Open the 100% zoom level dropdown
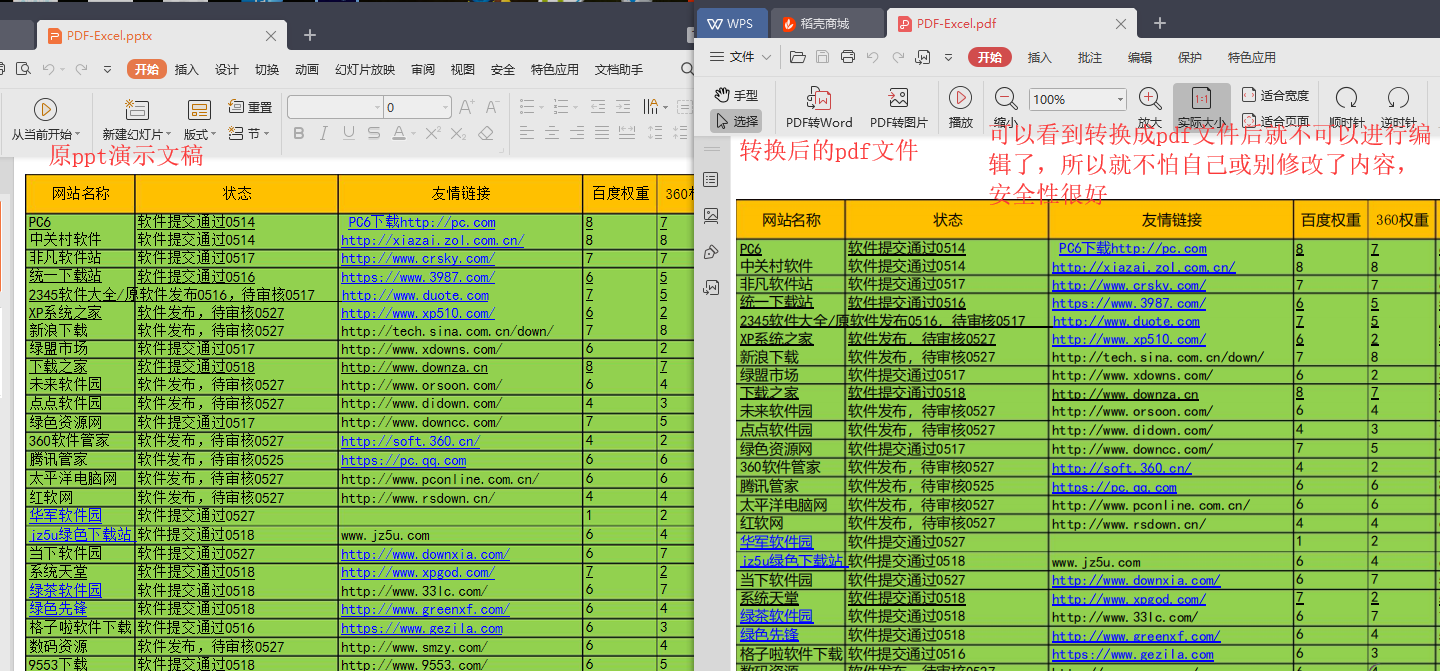The height and width of the screenshot is (671, 1440). (1119, 99)
